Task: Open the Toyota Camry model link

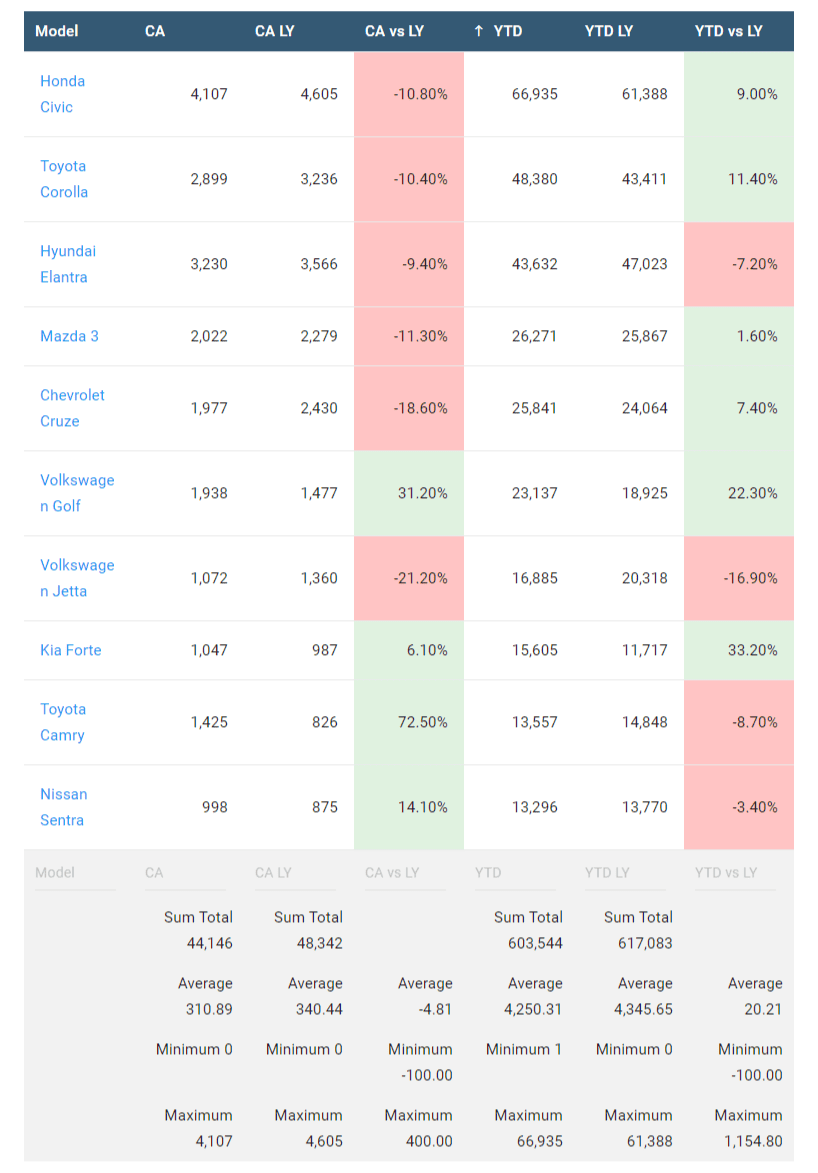Action: coord(63,722)
